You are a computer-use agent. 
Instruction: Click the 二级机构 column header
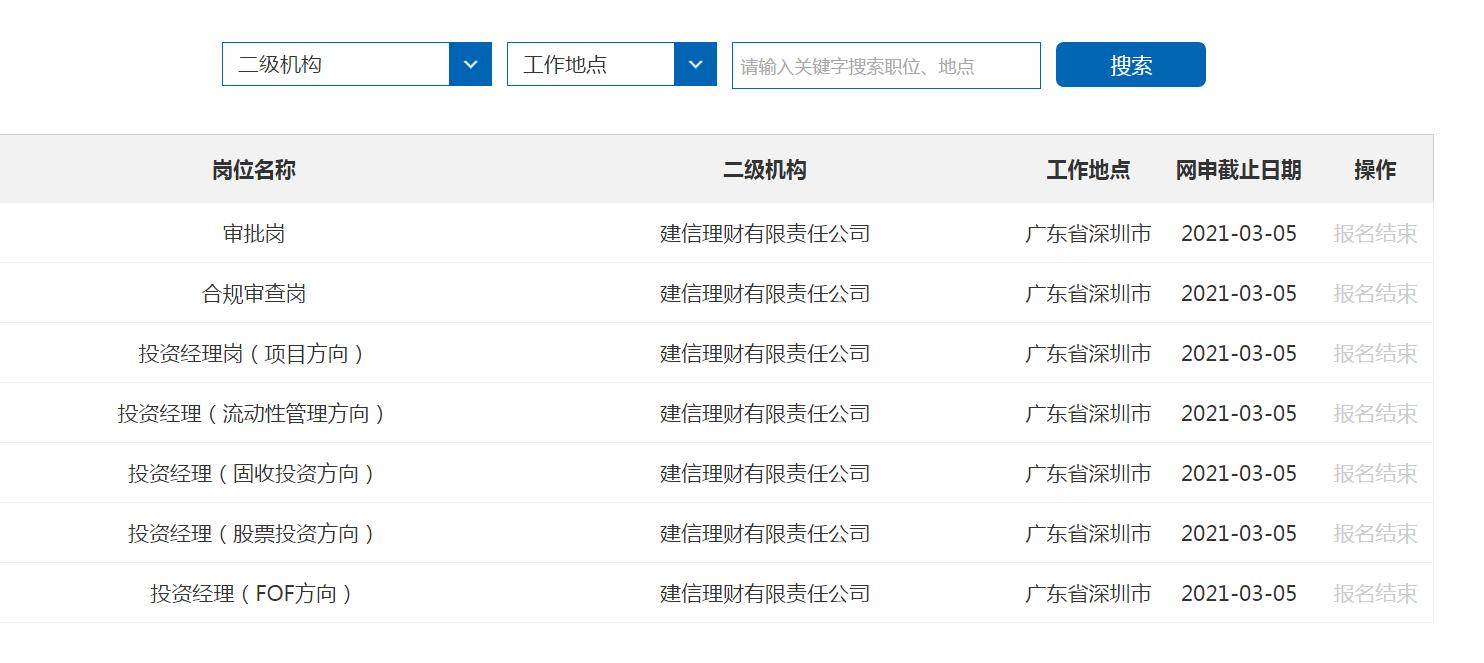(766, 170)
